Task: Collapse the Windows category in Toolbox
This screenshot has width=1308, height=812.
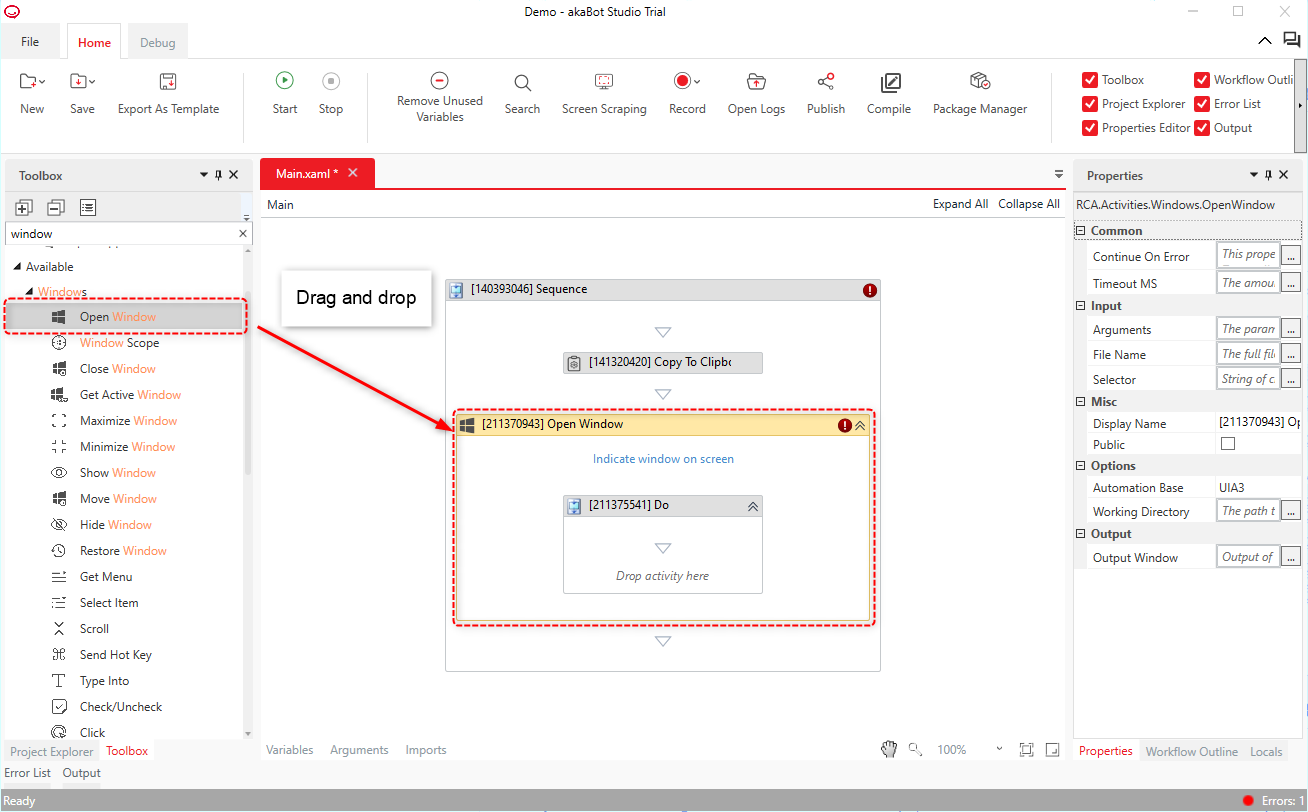Action: (x=29, y=292)
